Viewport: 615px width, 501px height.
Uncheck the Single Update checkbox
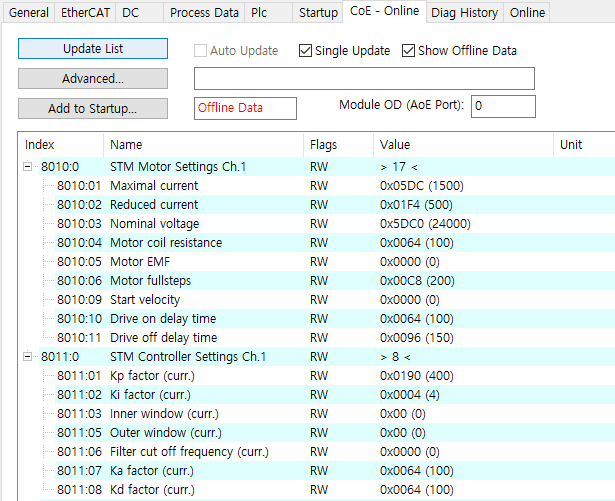[305, 51]
